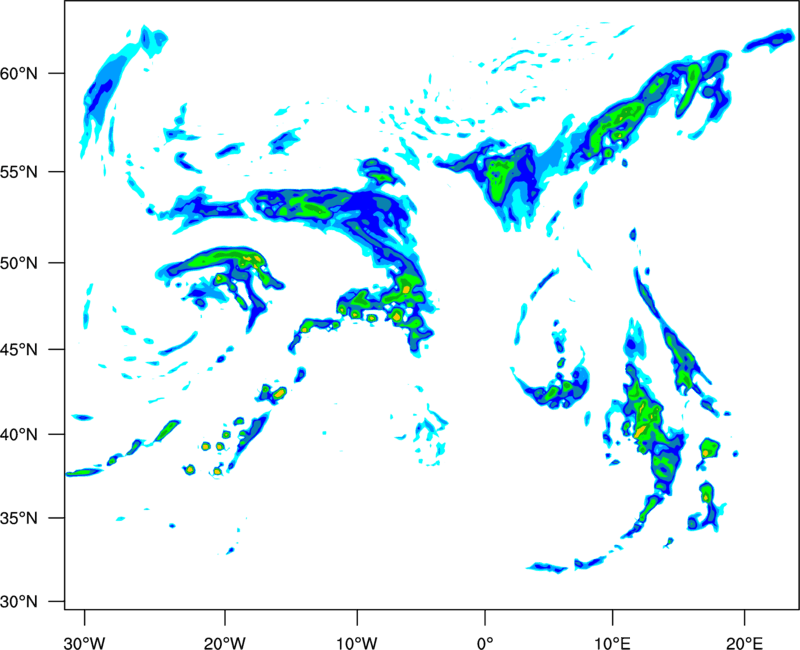Click the 20°W longitude label
The image size is (800, 650).
pyautogui.click(x=224, y=643)
